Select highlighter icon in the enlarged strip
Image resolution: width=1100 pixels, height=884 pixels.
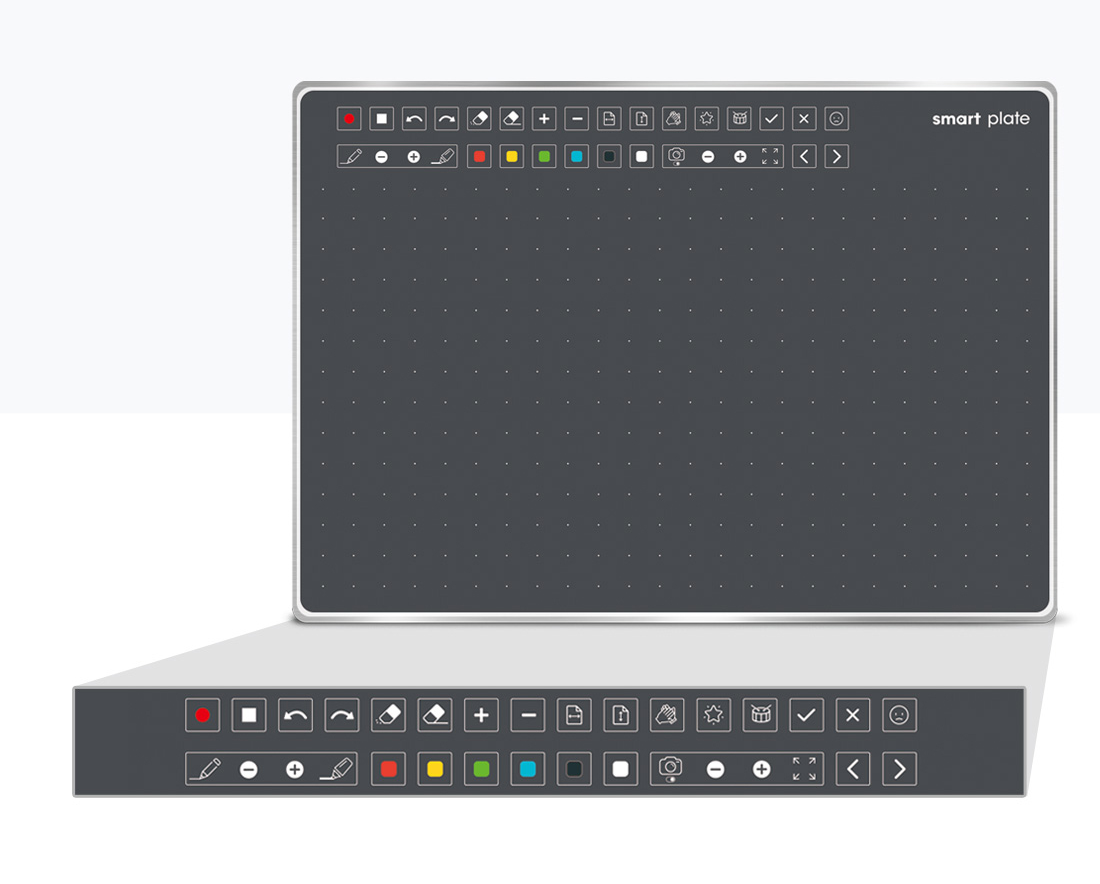click(x=337, y=769)
